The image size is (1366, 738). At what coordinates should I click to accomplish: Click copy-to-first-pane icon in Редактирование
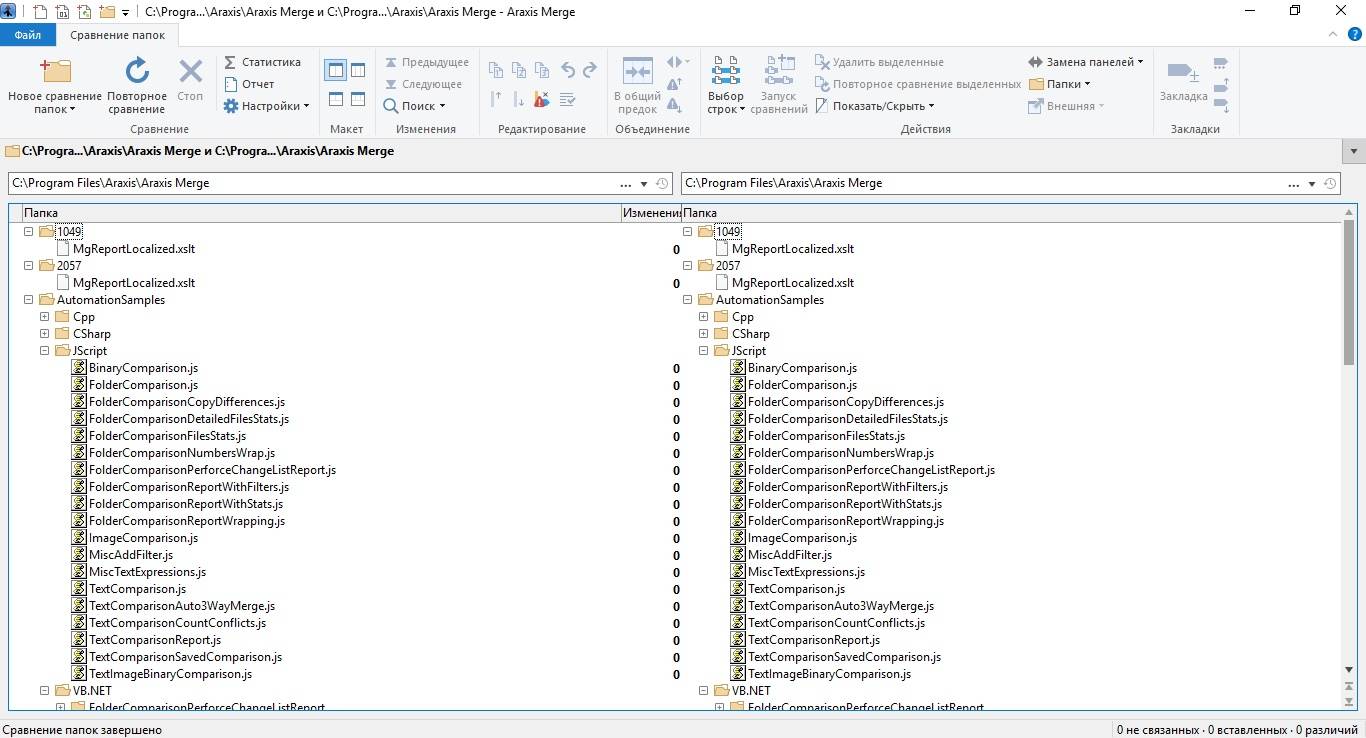pyautogui.click(x=496, y=70)
